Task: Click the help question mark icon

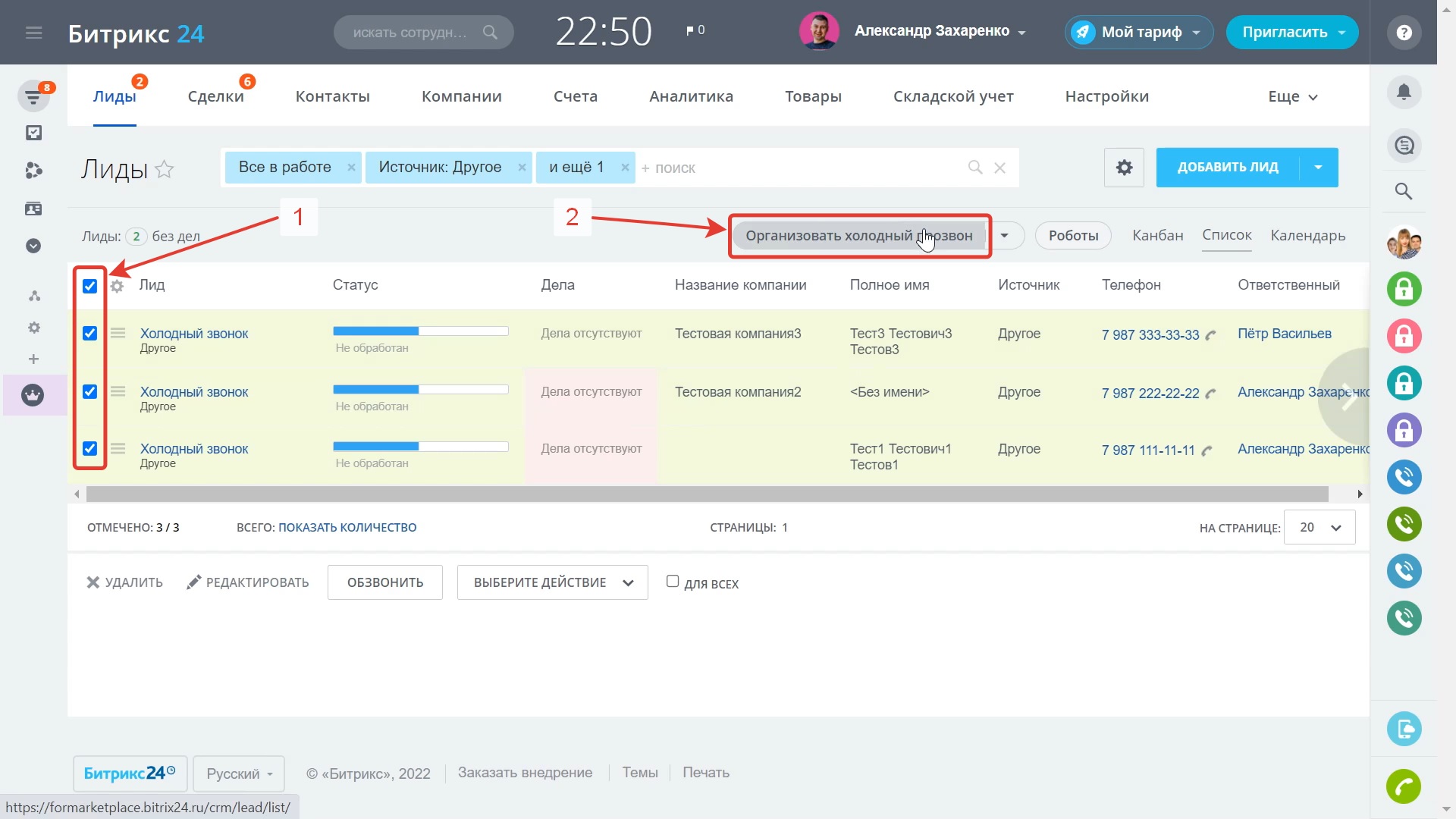Action: click(1404, 33)
